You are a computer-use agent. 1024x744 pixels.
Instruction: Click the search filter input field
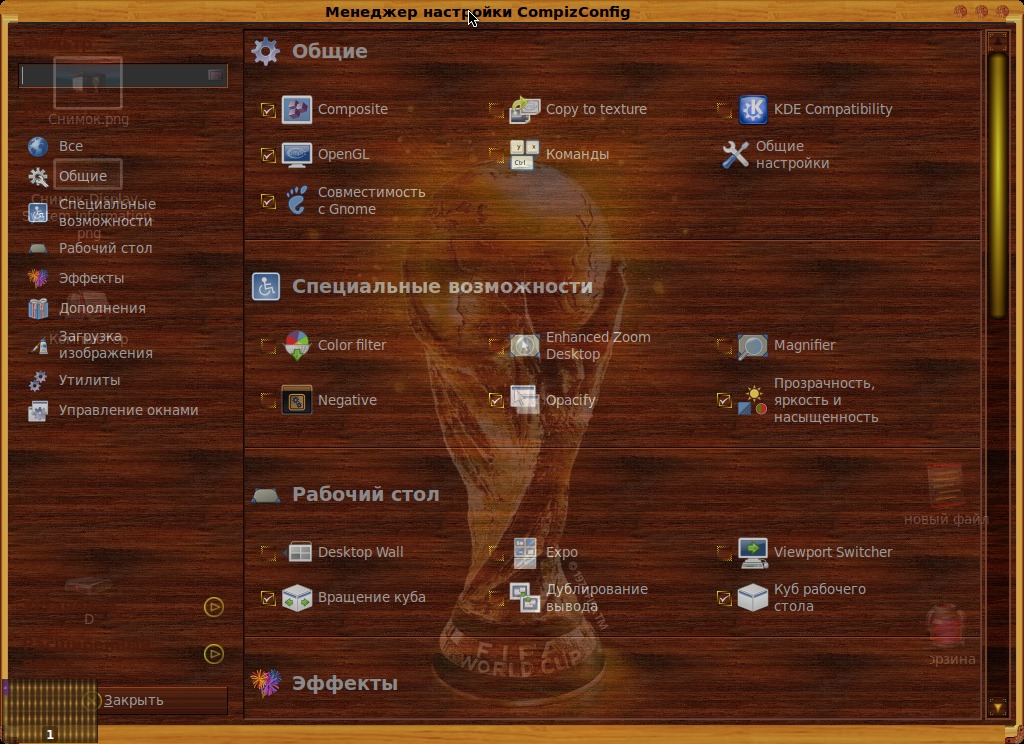(x=123, y=76)
